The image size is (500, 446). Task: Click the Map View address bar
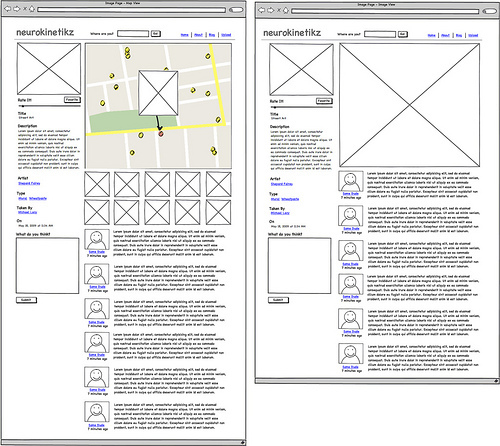pyautogui.click(x=132, y=10)
